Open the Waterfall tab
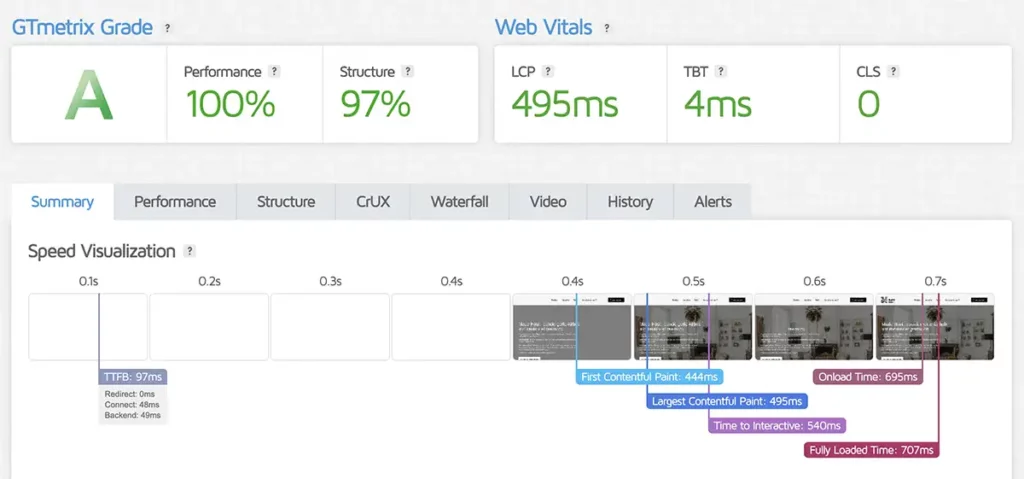 coord(459,202)
